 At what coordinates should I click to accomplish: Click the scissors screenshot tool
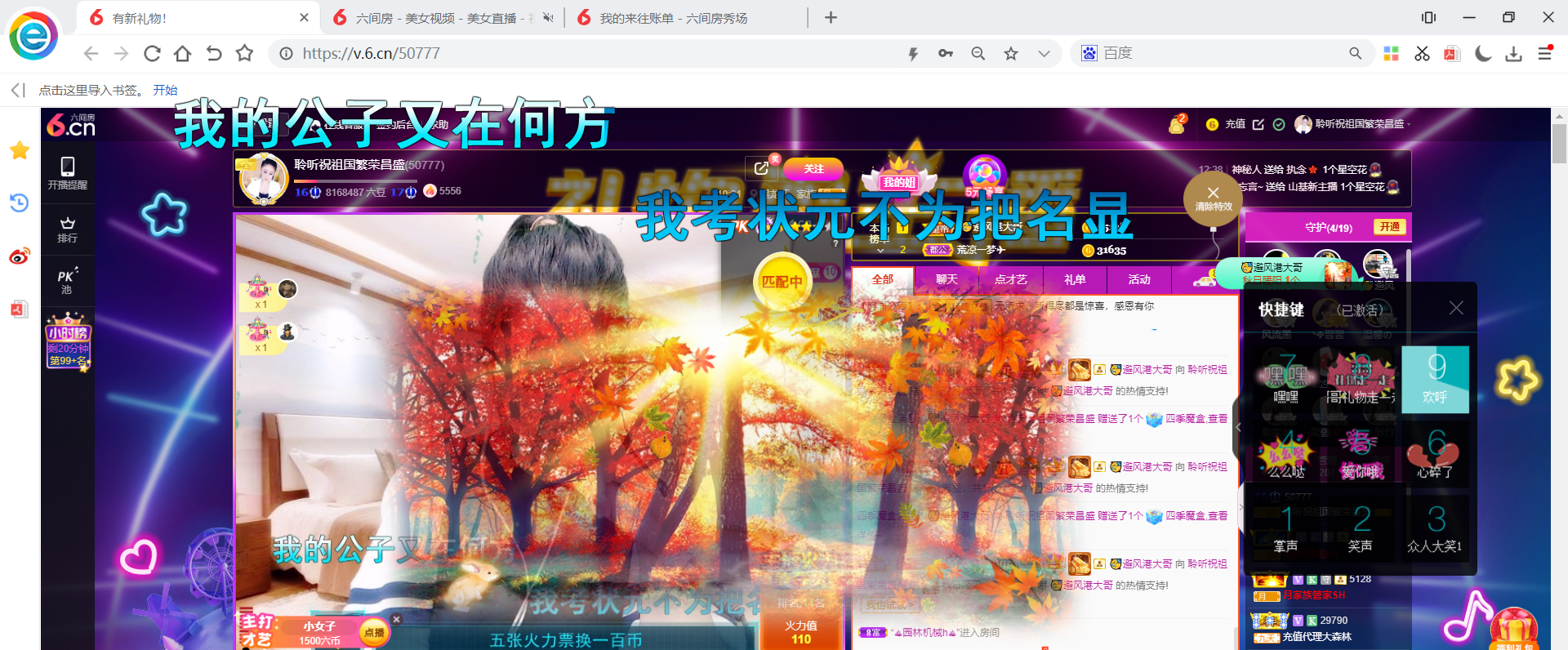1422,54
